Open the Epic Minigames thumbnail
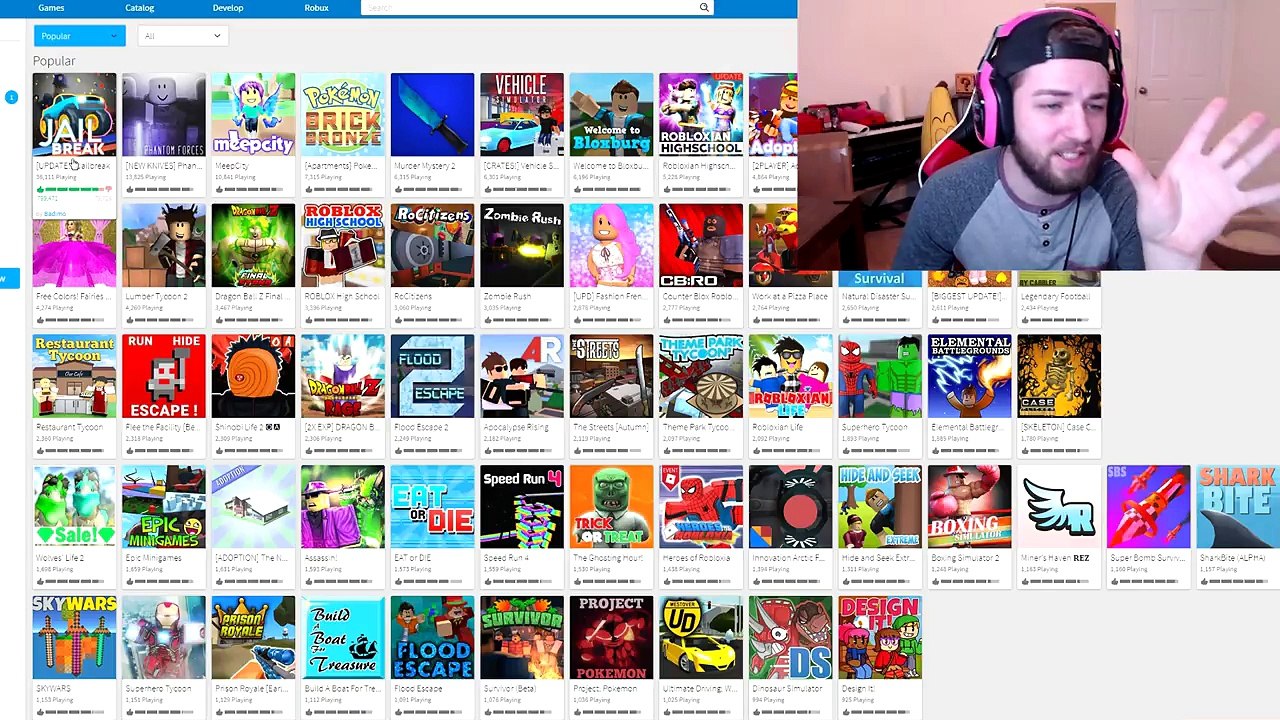The height and width of the screenshot is (720, 1280). tap(164, 507)
